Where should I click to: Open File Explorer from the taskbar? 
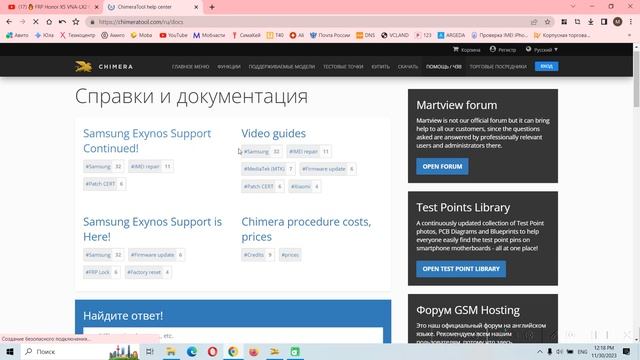171,351
